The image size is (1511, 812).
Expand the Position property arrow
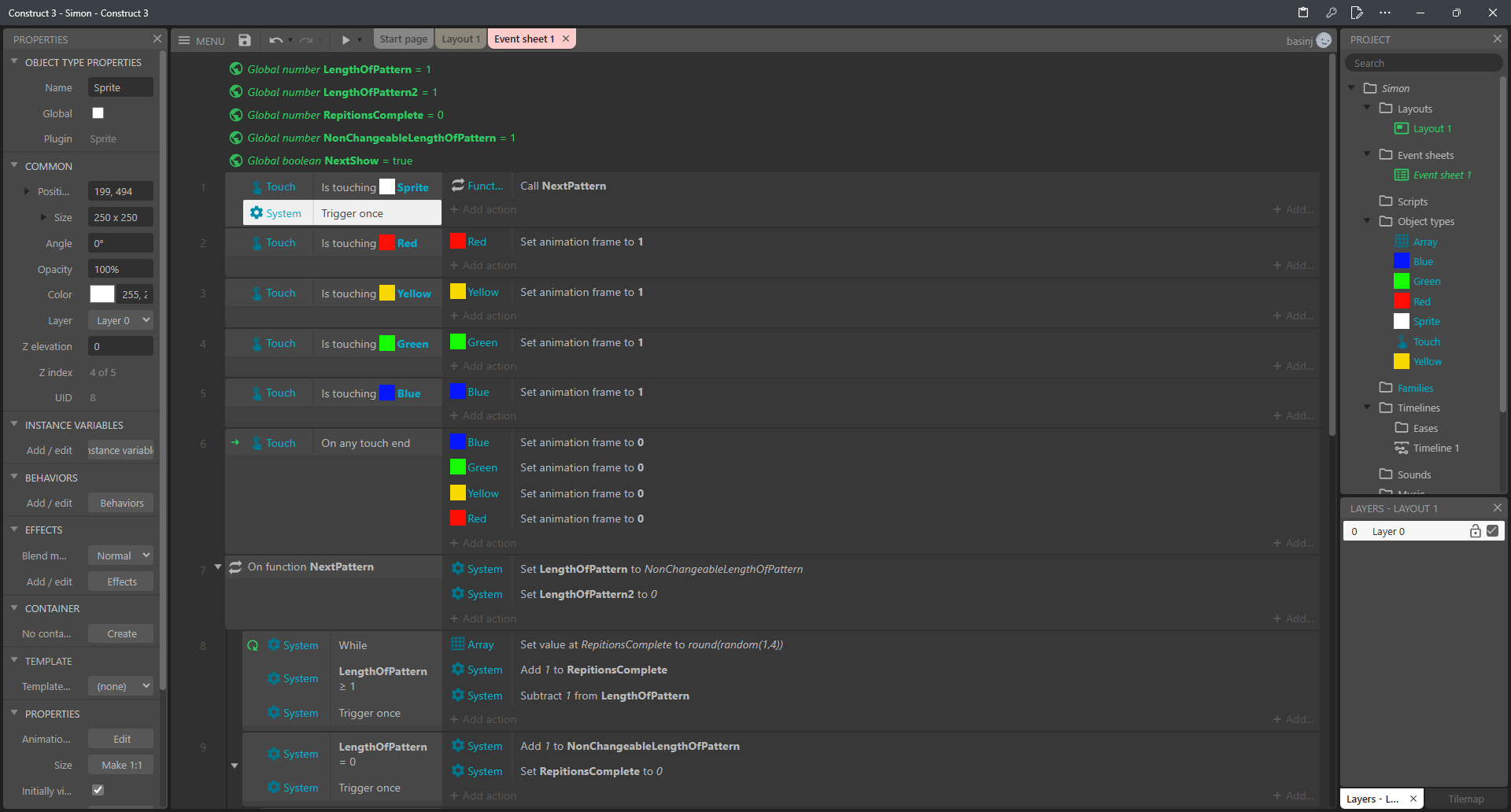(x=27, y=191)
